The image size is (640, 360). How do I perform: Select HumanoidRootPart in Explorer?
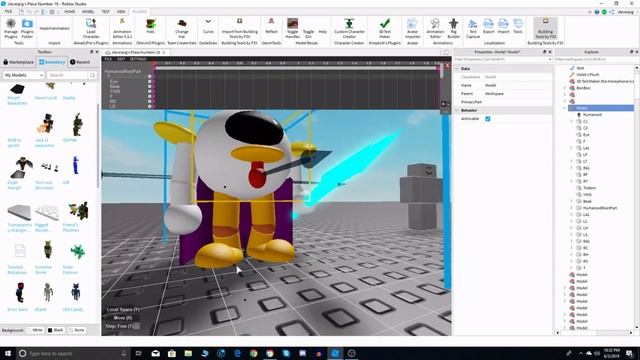point(600,208)
